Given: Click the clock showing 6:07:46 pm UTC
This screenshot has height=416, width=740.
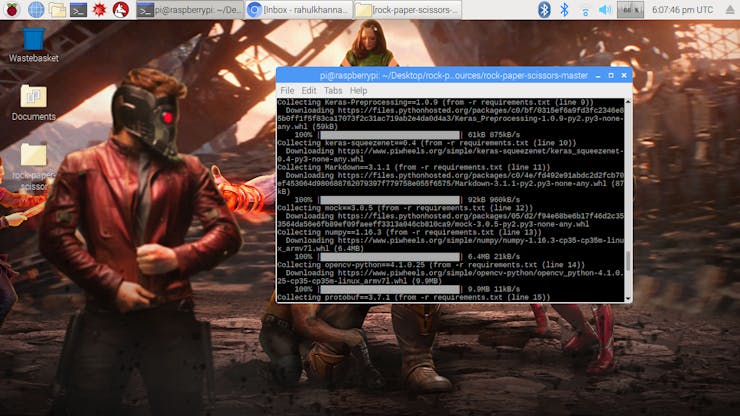Looking at the screenshot, I should pyautogui.click(x=682, y=9).
